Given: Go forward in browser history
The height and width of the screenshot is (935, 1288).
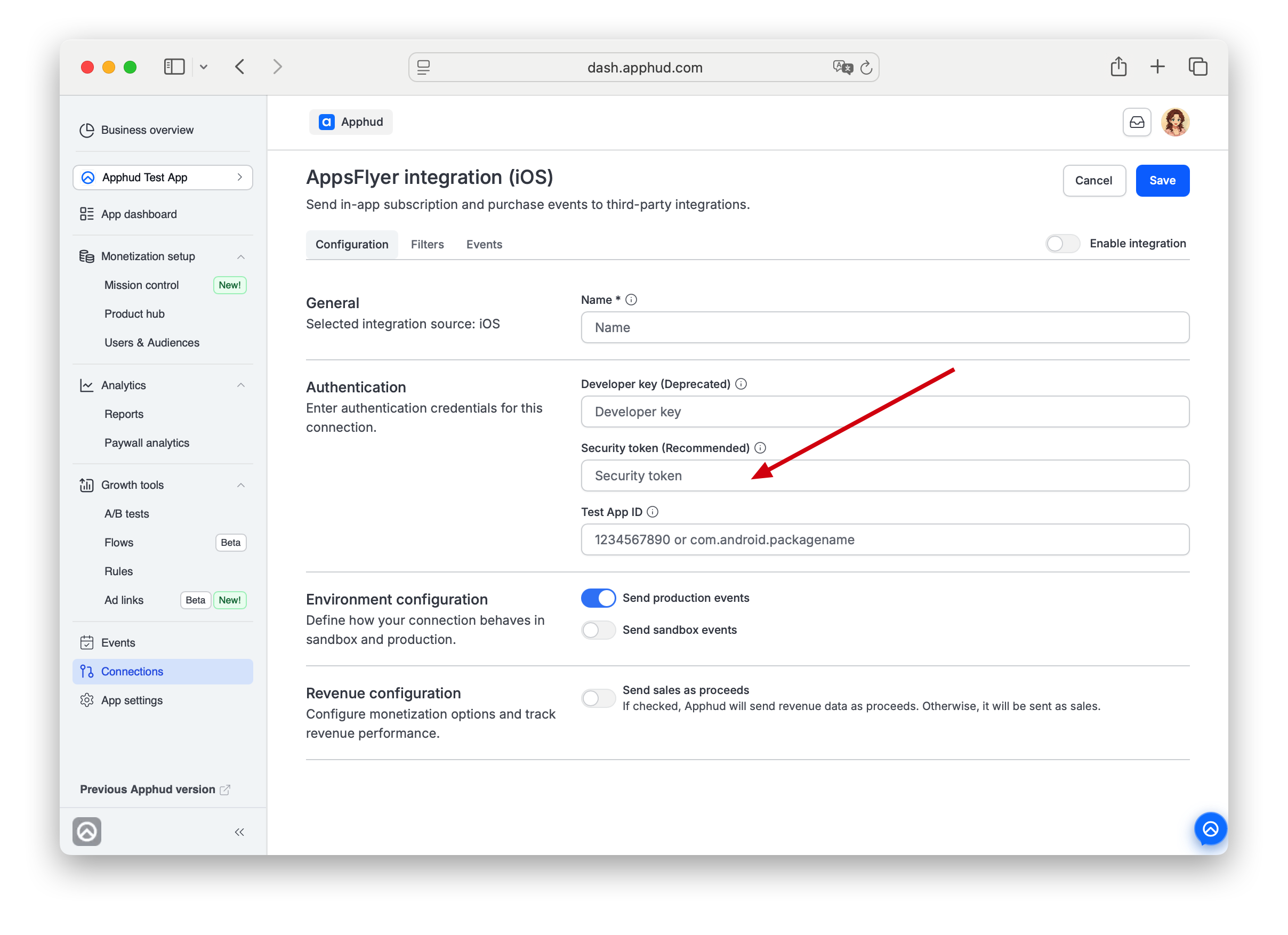Looking at the screenshot, I should click(277, 67).
